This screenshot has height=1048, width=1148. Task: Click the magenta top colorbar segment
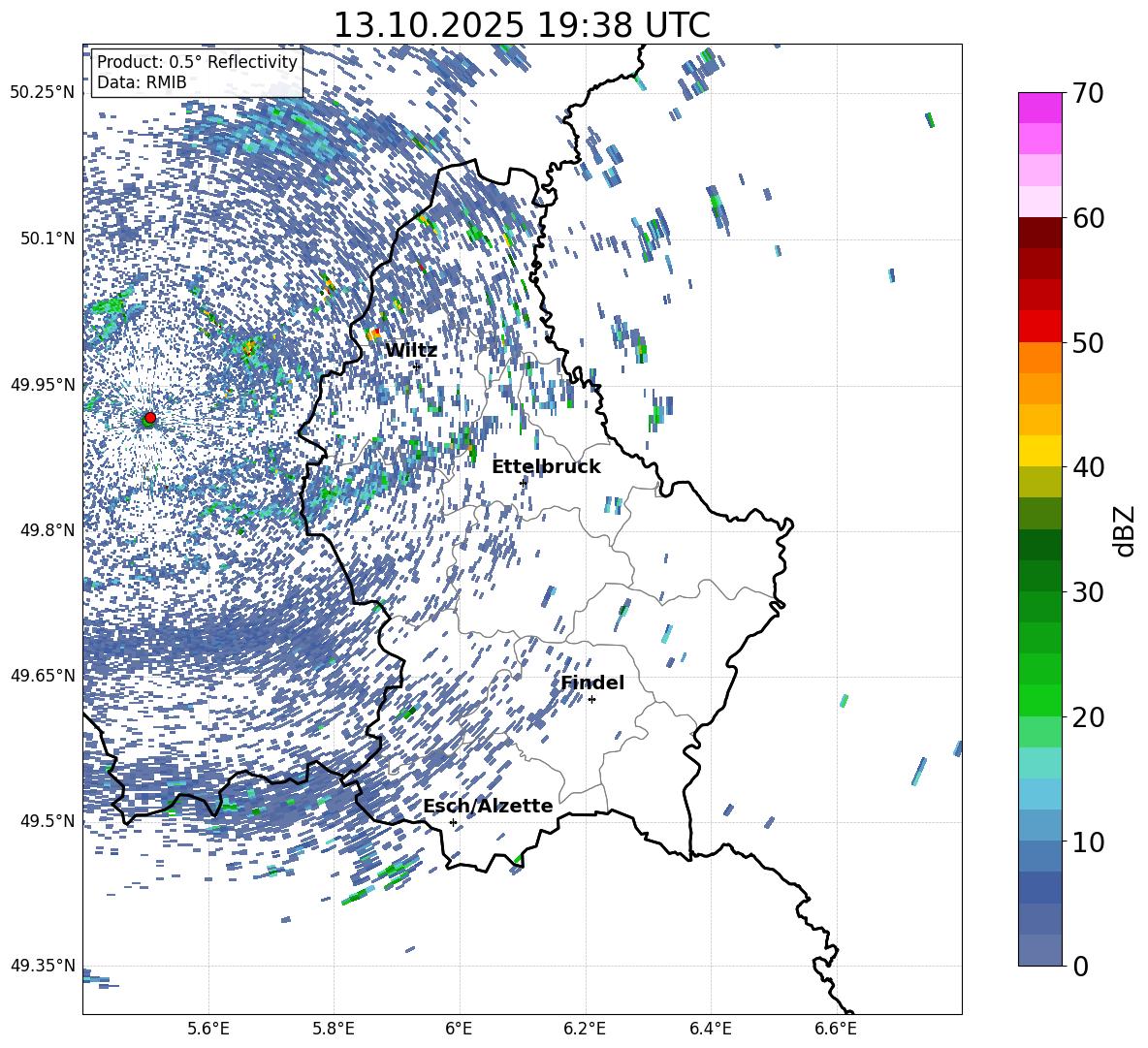1039,109
